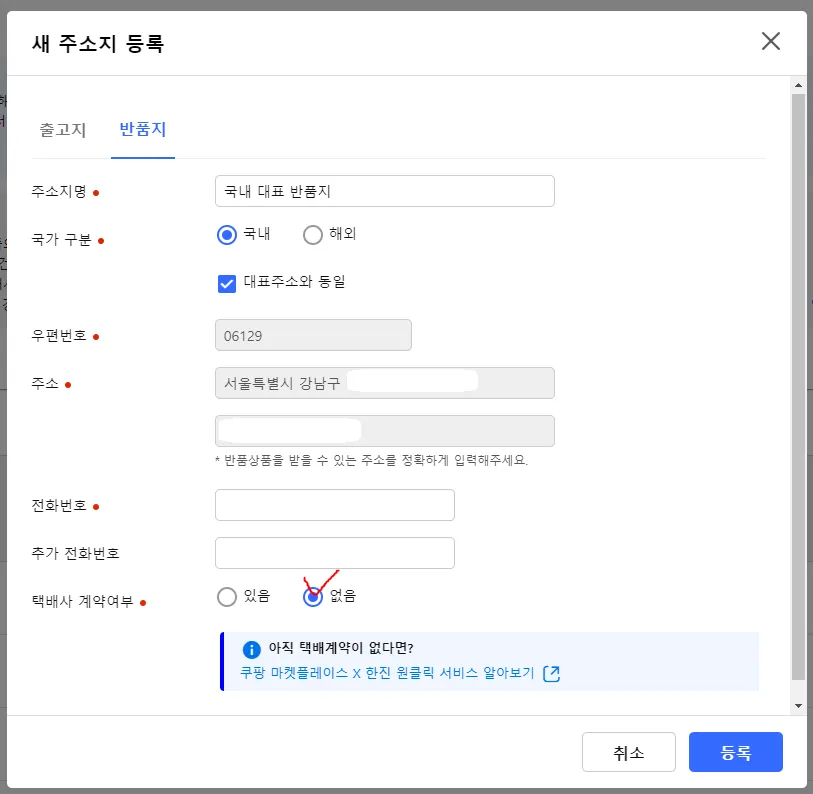Uncheck 대표주소와 동일 checkbox
Viewport: 813px width, 794px height.
point(227,283)
